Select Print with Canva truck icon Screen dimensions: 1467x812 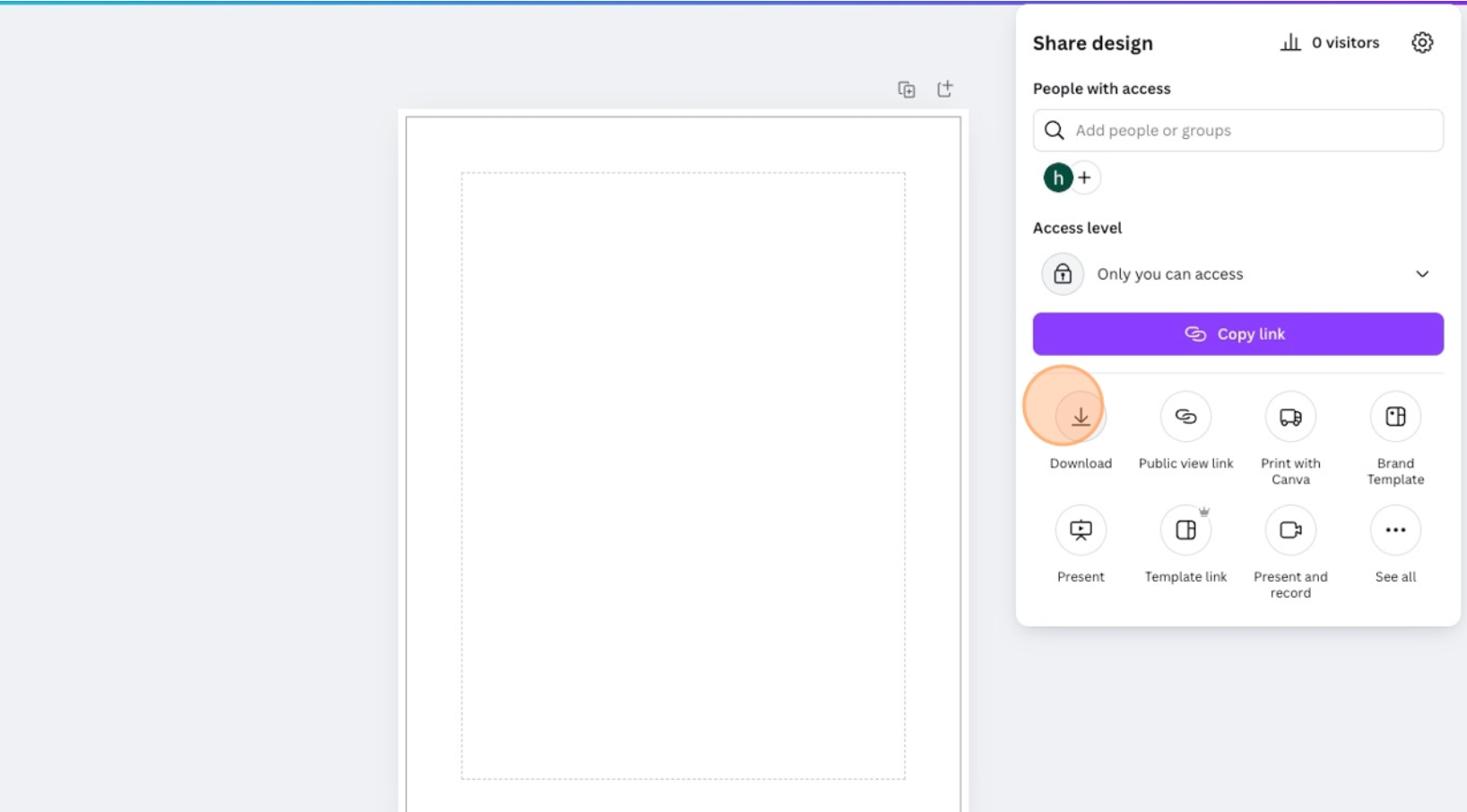1290,417
